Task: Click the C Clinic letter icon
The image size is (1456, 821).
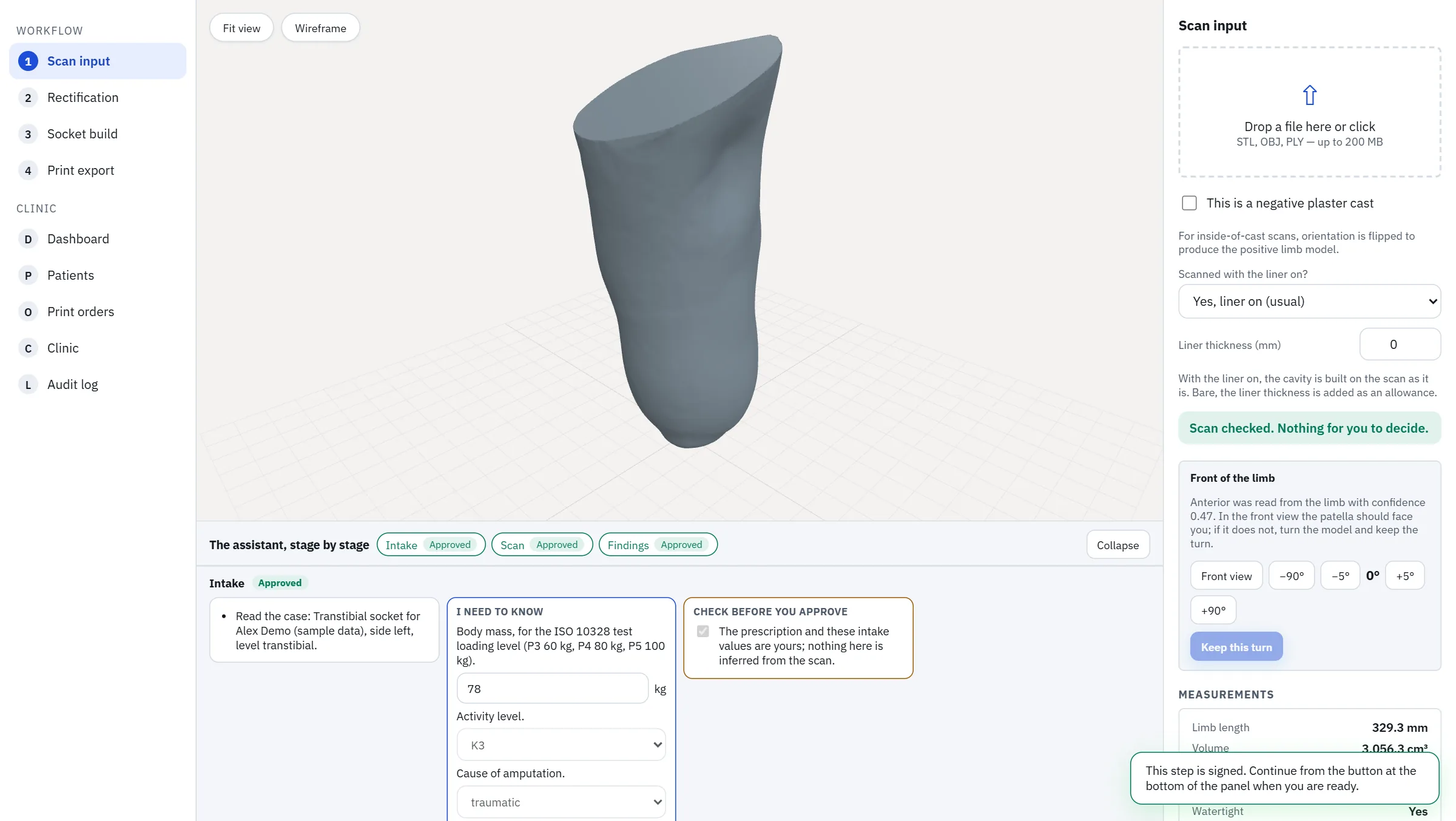Action: point(28,348)
